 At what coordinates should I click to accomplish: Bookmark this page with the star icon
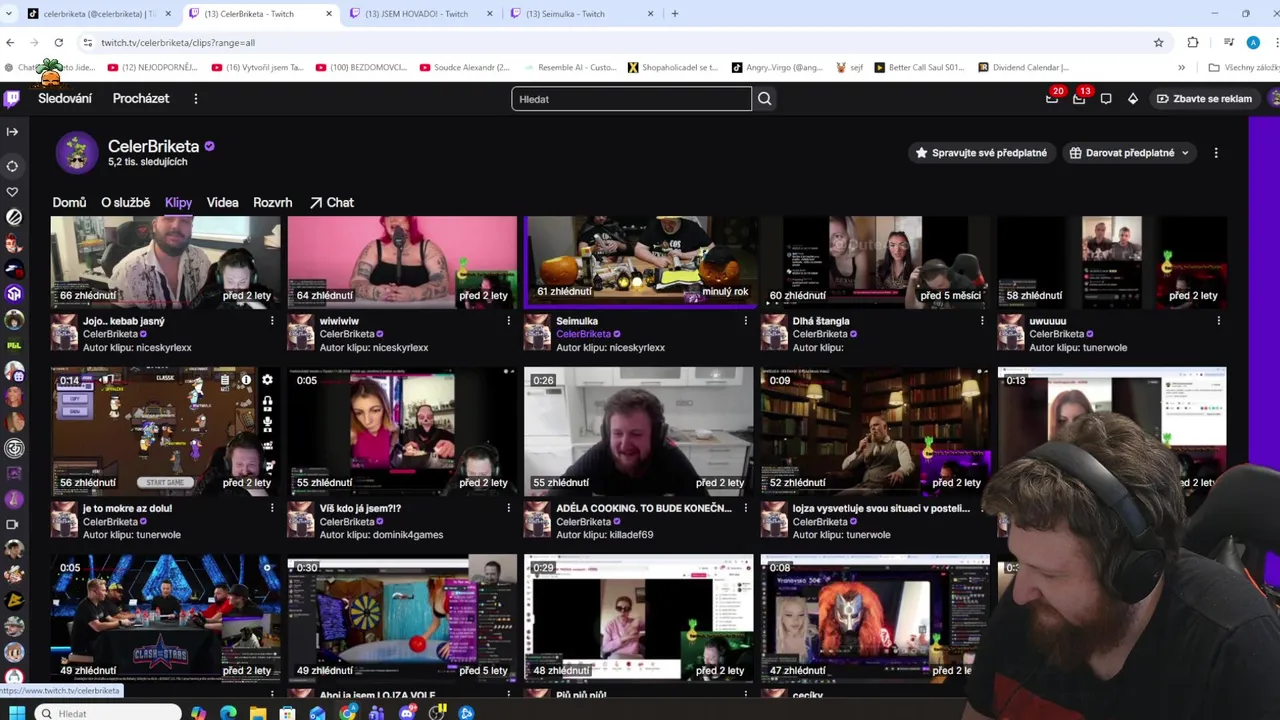coord(1158,43)
